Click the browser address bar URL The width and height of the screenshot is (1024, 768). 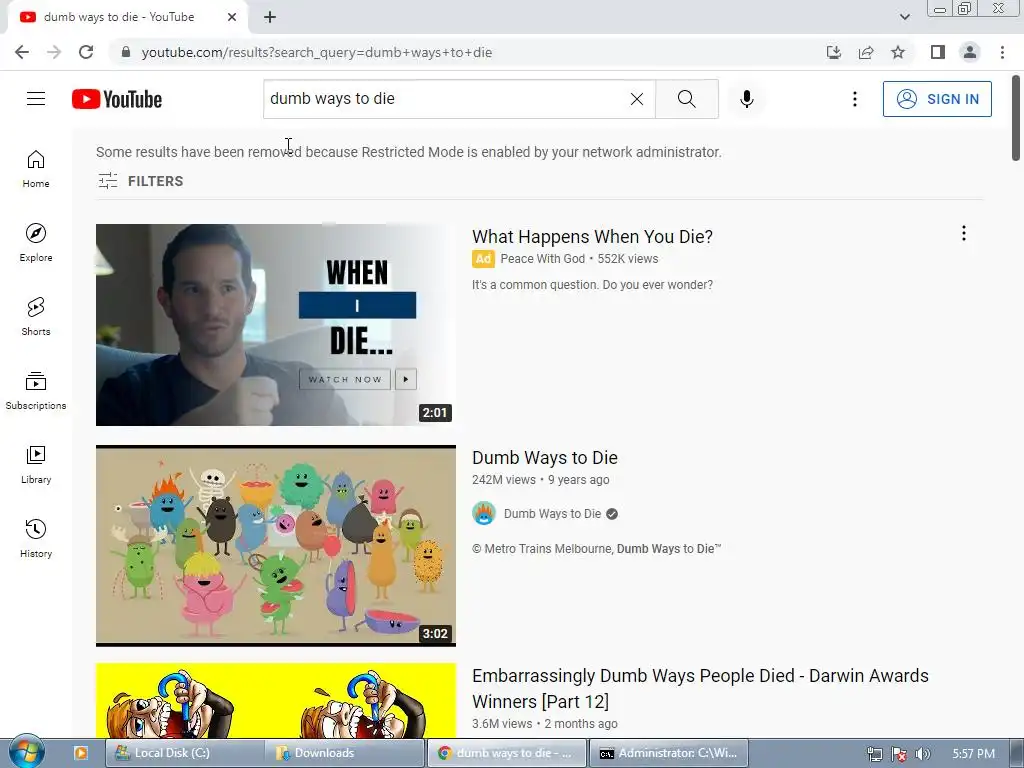pyautogui.click(x=317, y=52)
